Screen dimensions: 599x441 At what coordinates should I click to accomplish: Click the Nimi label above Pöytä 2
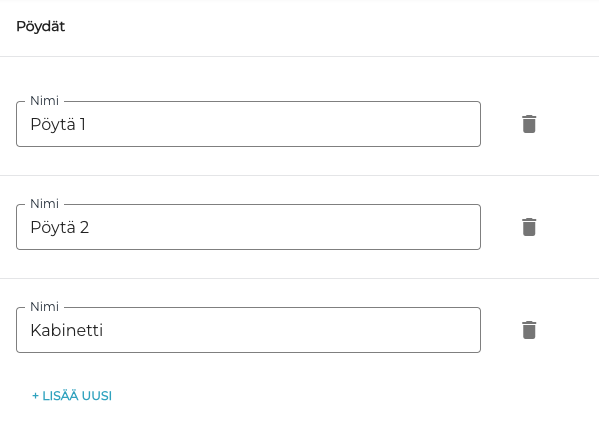(44, 204)
